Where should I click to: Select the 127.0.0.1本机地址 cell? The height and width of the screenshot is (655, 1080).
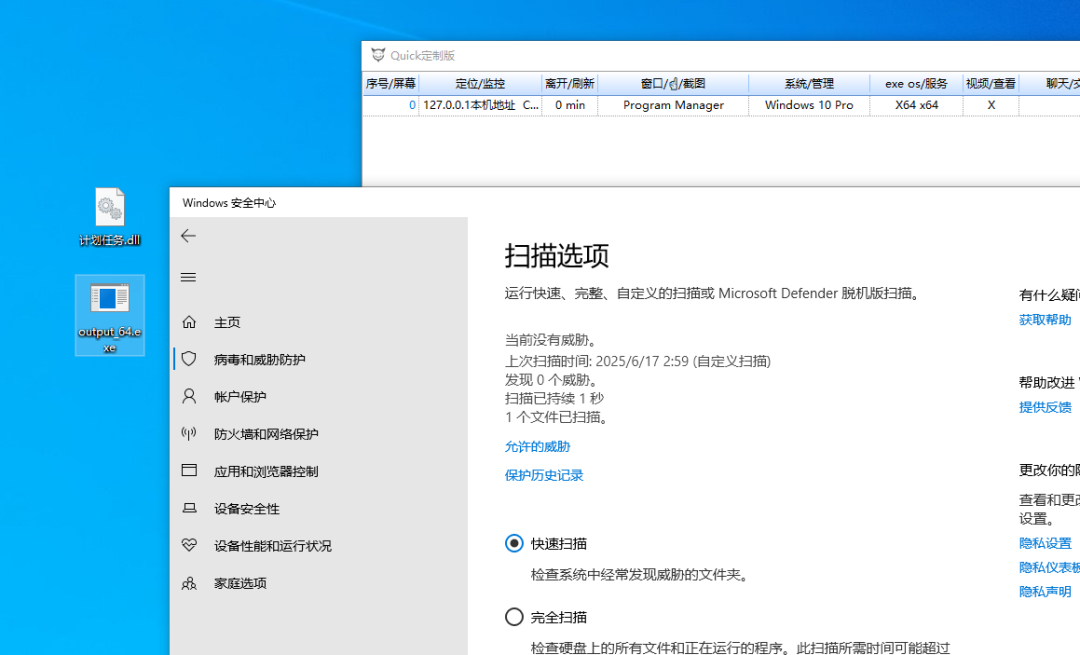coord(480,105)
